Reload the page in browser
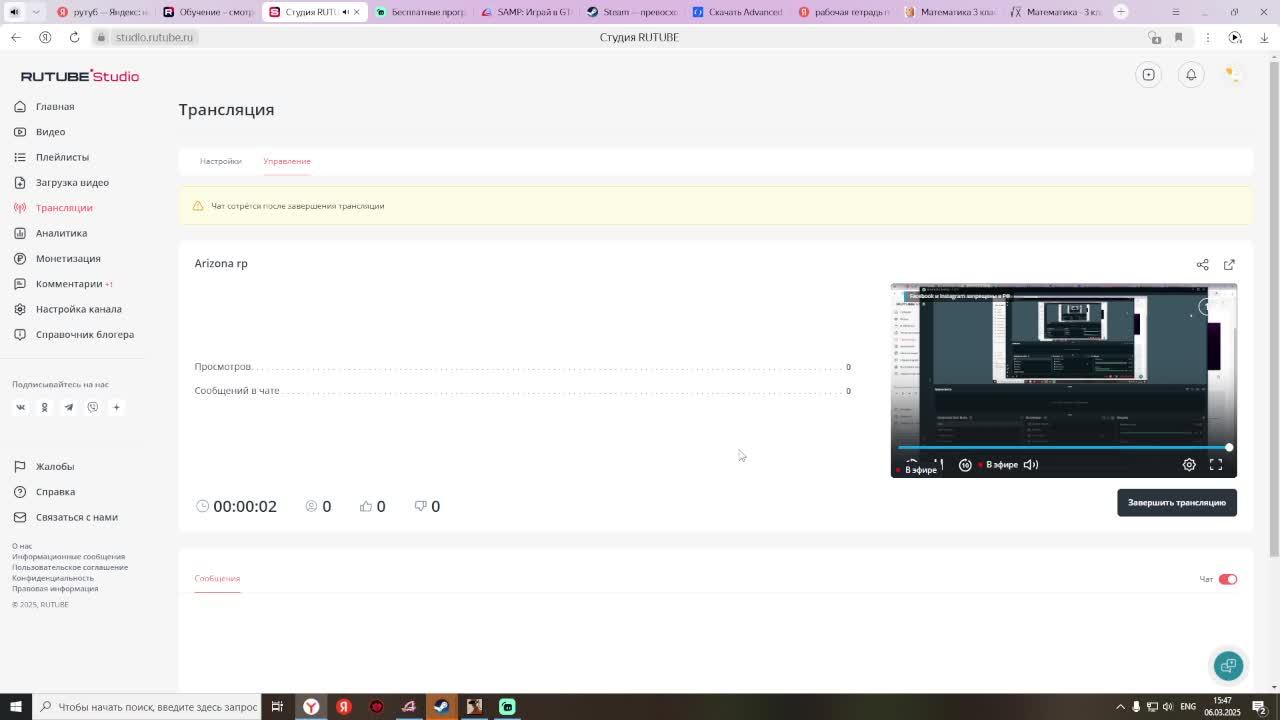Image resolution: width=1280 pixels, height=720 pixels. point(74,37)
